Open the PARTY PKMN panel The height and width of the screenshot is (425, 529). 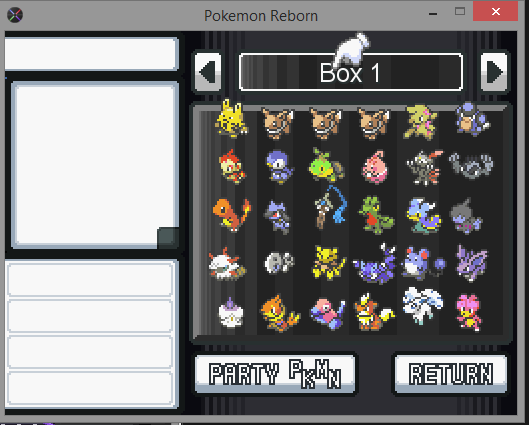275,374
